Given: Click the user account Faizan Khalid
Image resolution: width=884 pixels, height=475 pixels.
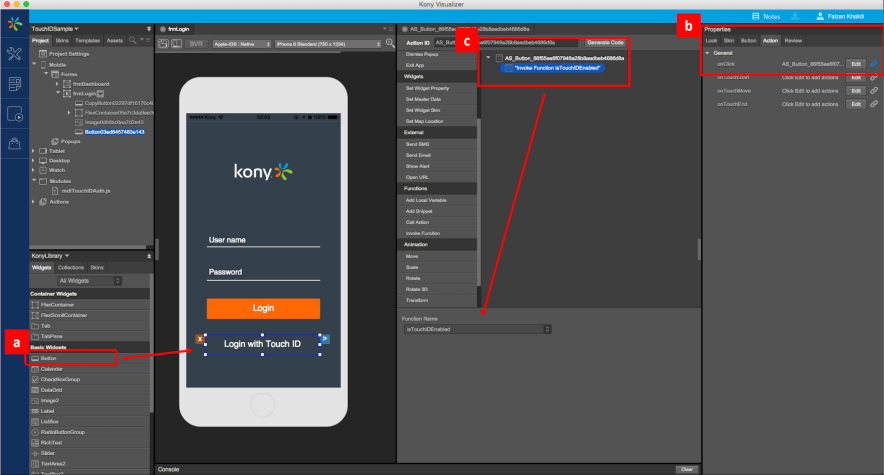Looking at the screenshot, I should pos(840,16).
